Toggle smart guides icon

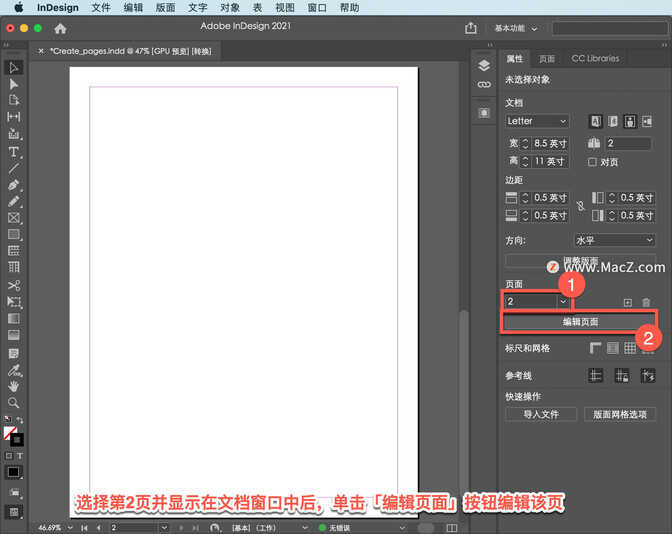click(648, 376)
